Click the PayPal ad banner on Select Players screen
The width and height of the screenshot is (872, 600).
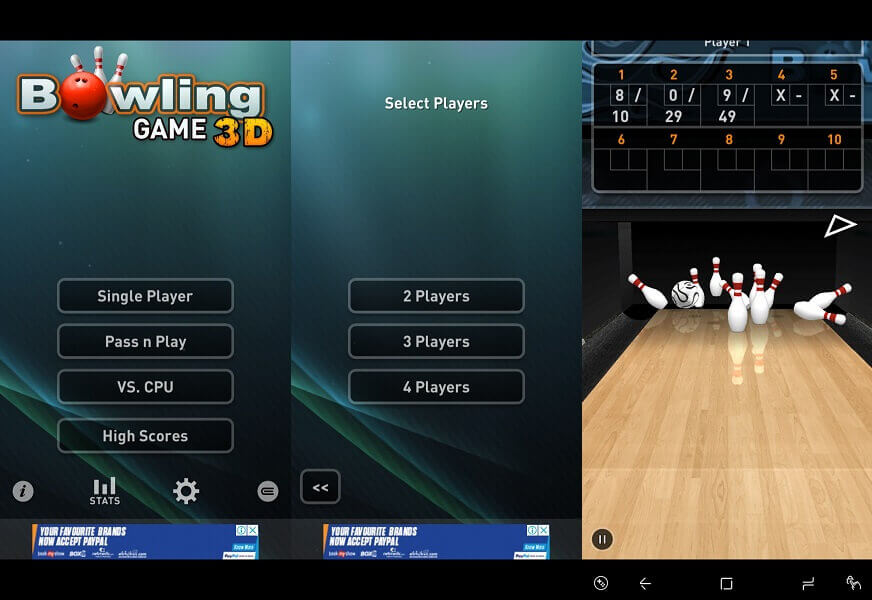coord(436,541)
